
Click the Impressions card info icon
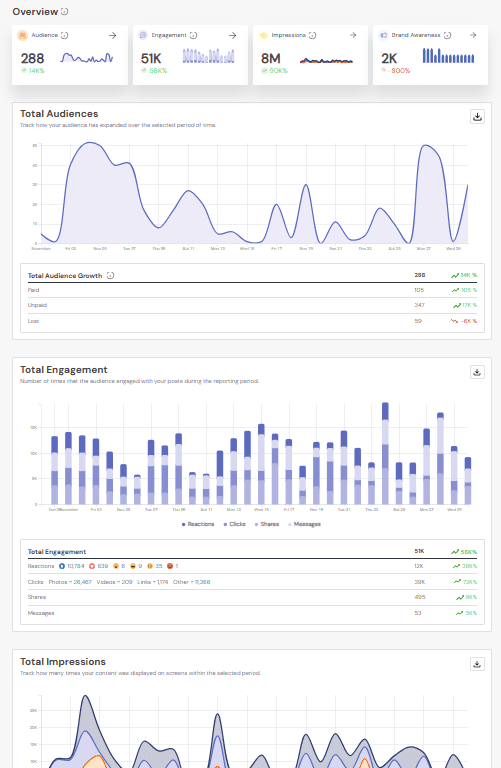(x=312, y=35)
